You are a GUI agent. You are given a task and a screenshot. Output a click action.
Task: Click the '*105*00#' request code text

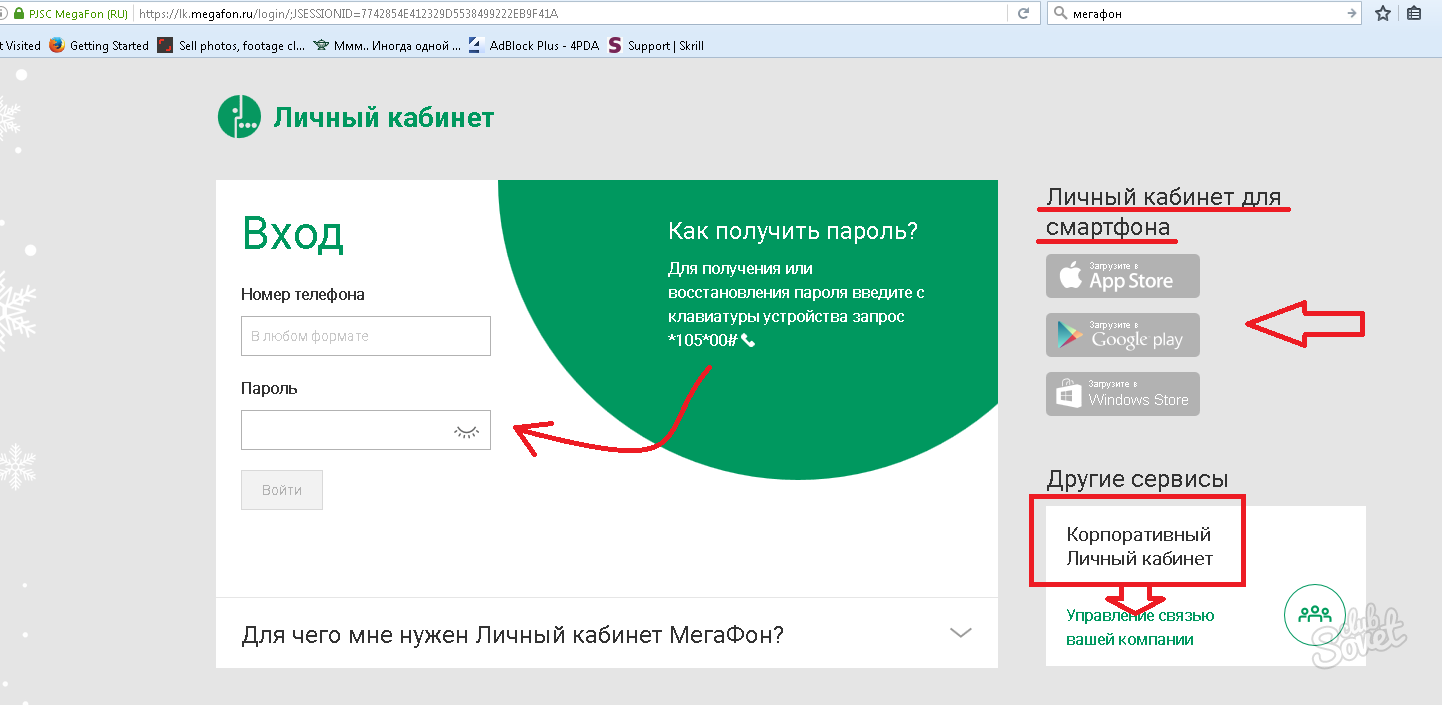coord(703,341)
